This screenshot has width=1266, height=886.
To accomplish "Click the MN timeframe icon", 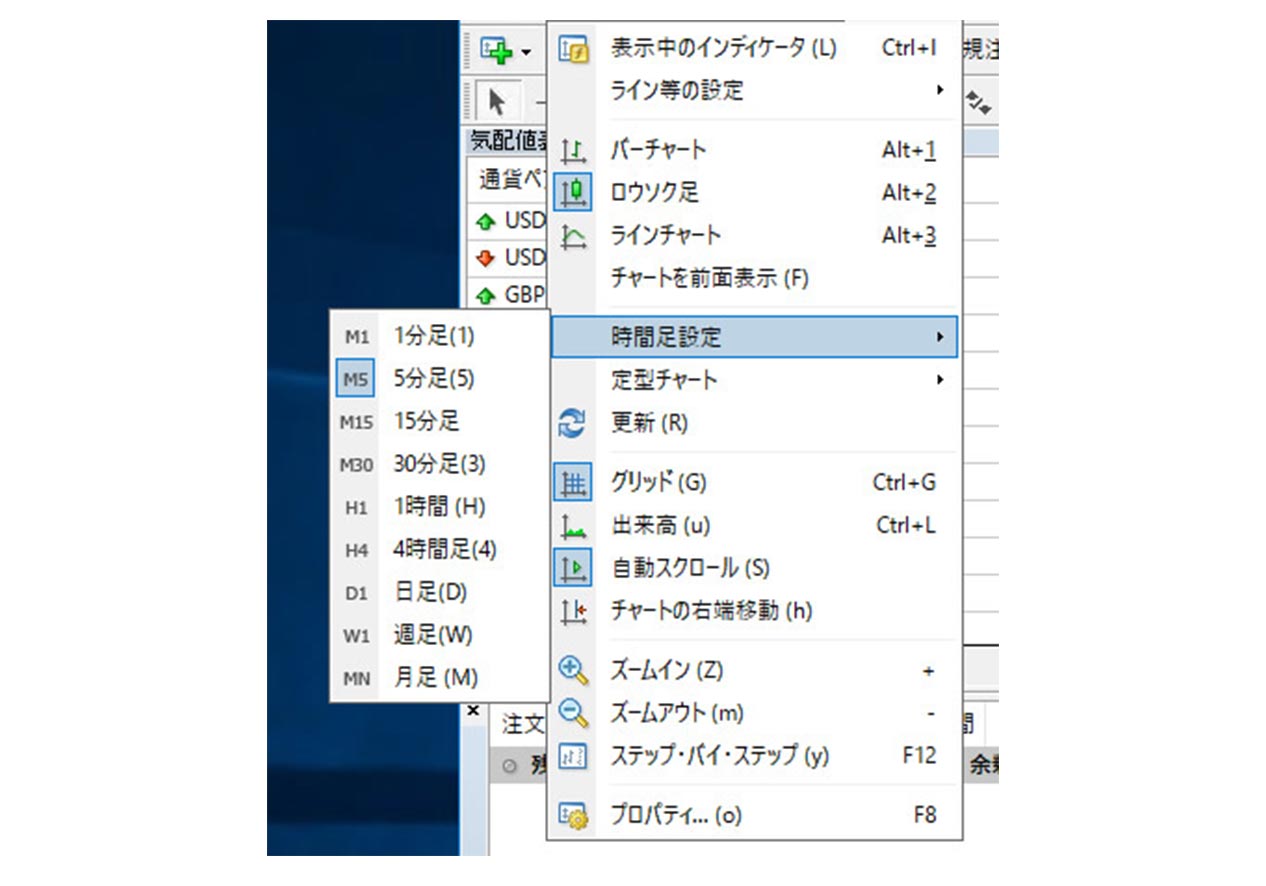I will 356,679.
